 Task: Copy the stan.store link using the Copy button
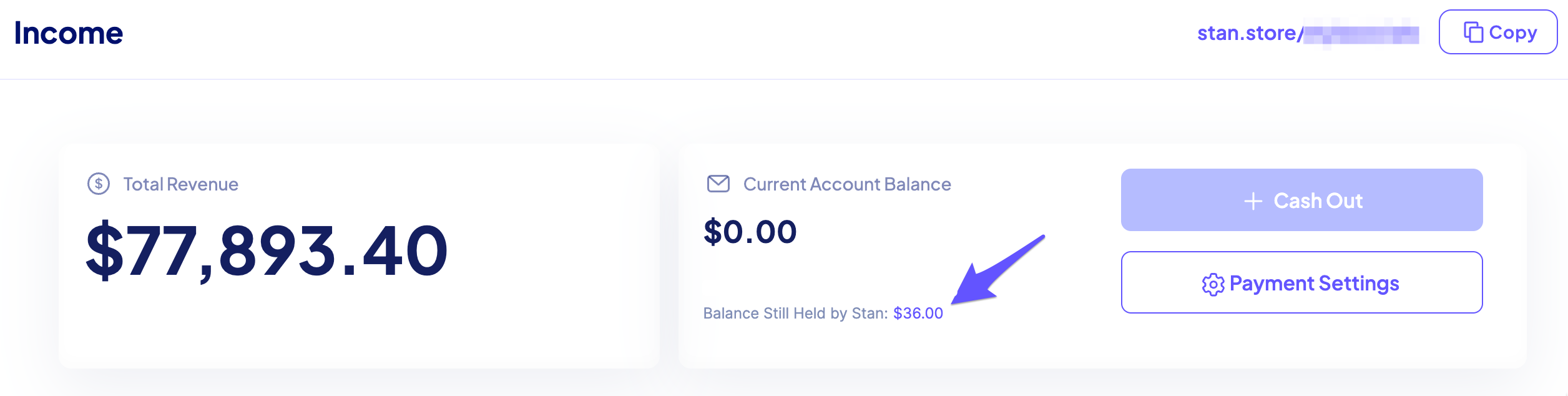(1497, 32)
